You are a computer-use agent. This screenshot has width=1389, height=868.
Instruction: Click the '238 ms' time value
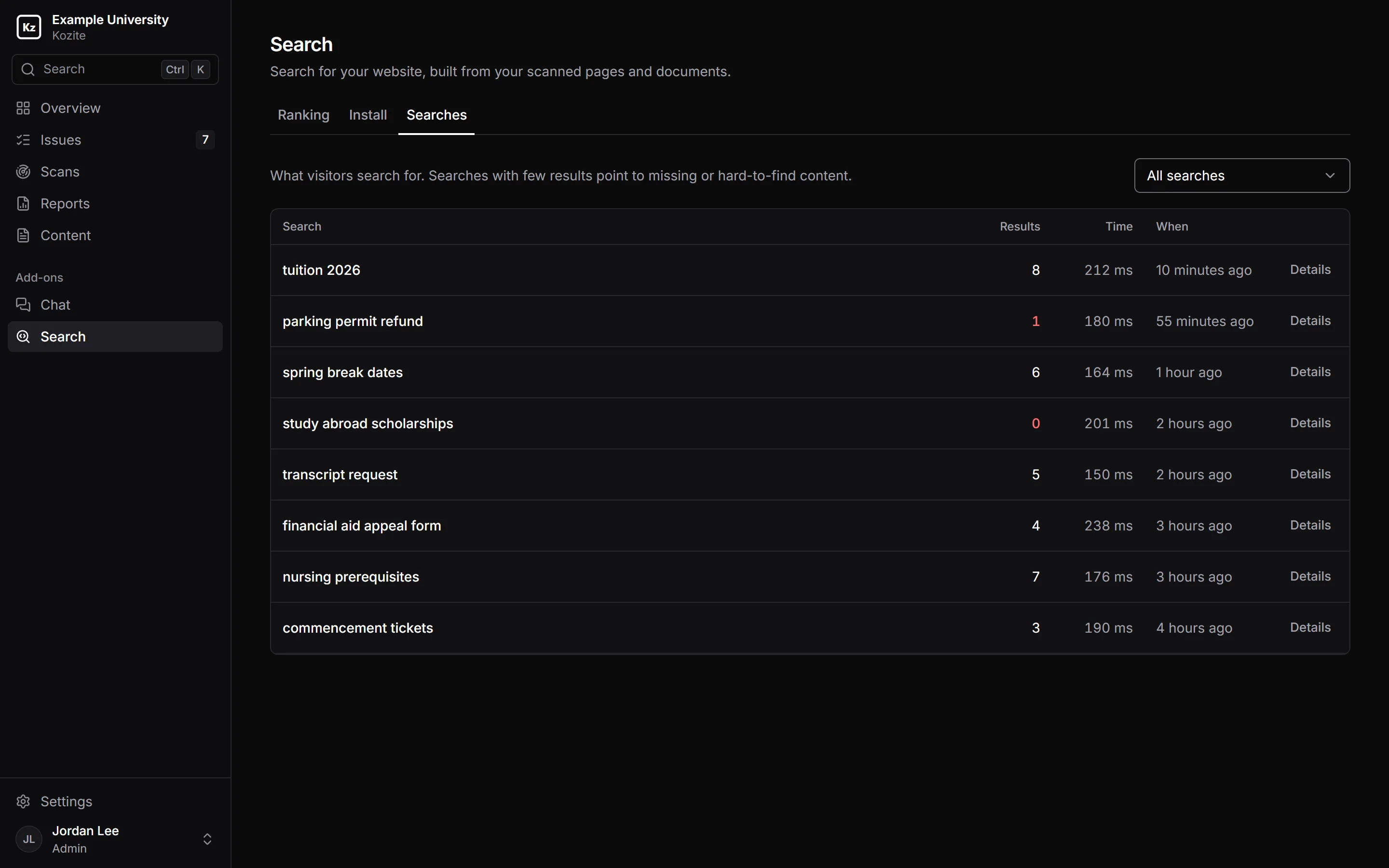(1108, 525)
